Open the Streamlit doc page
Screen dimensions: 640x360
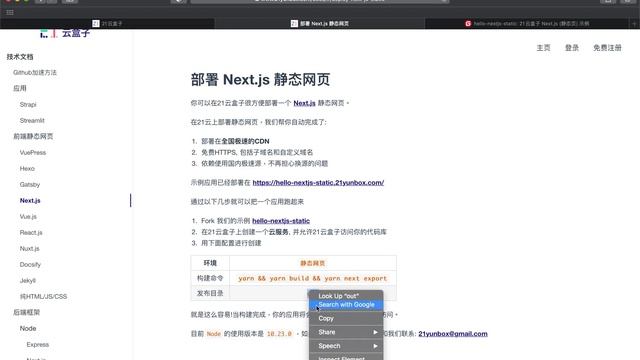pyautogui.click(x=32, y=120)
